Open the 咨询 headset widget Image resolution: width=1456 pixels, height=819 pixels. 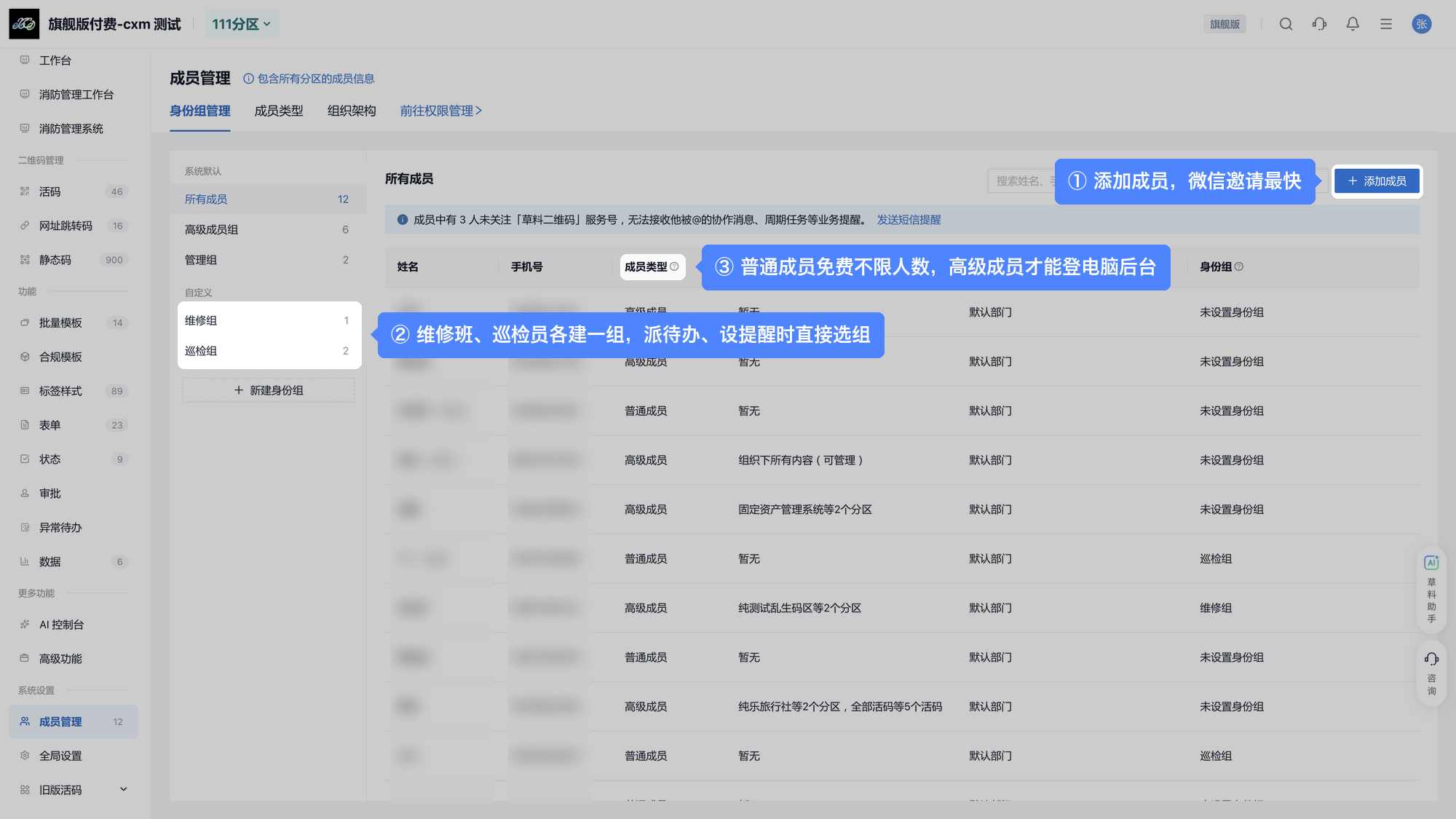(x=1431, y=673)
